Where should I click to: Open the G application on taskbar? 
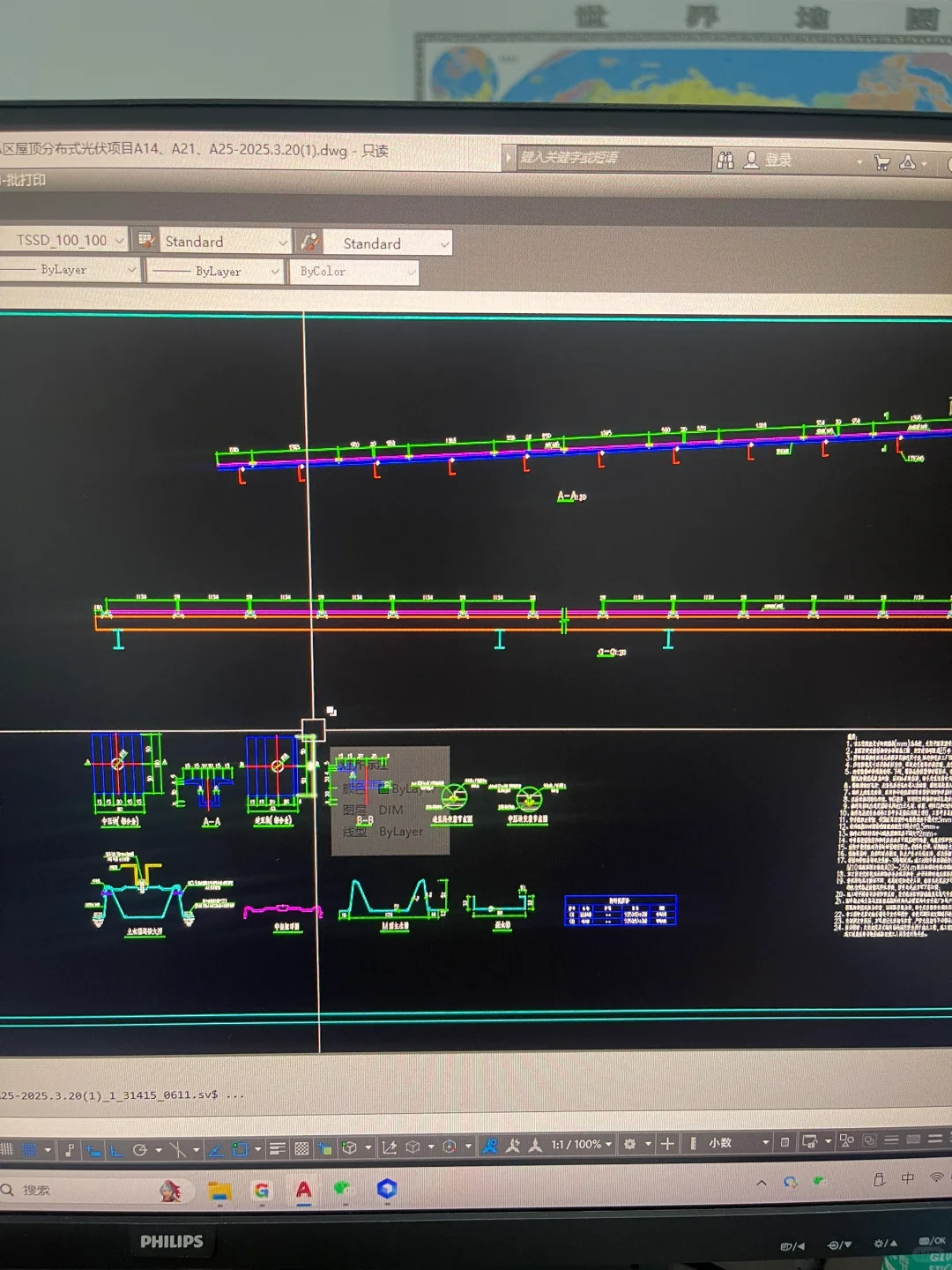[x=262, y=1191]
